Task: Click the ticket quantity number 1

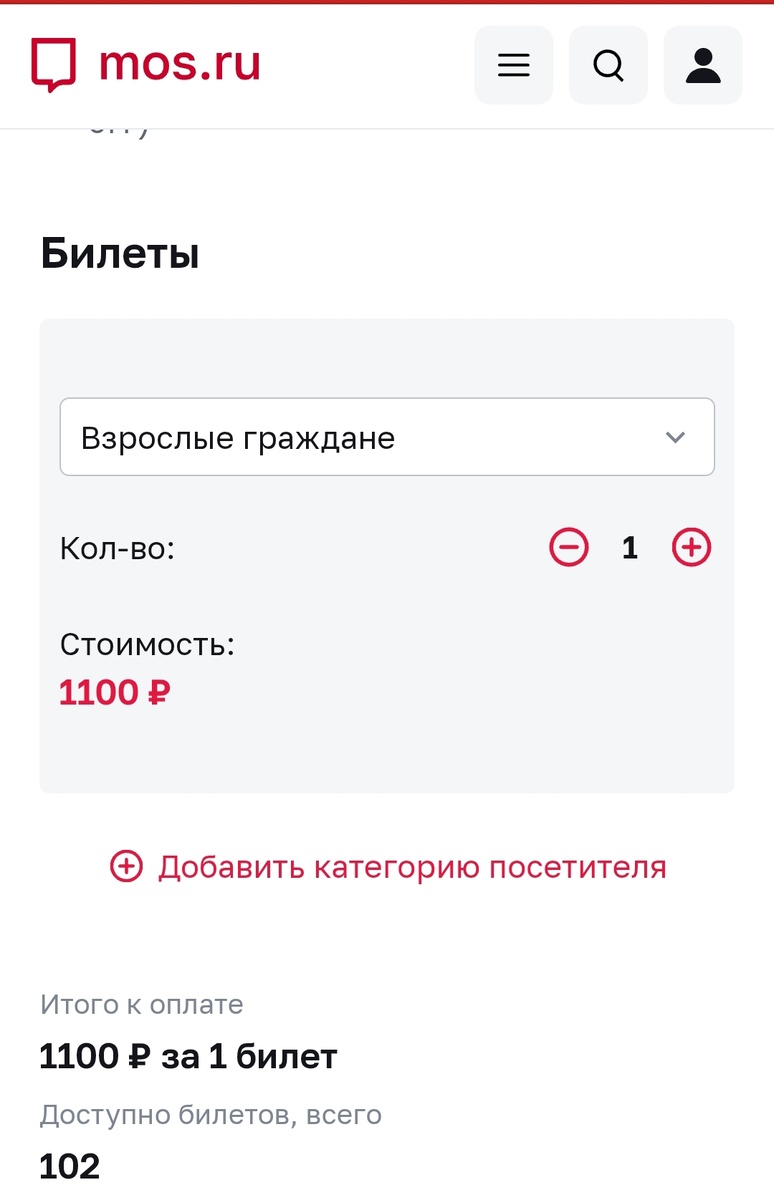Action: coord(629,547)
